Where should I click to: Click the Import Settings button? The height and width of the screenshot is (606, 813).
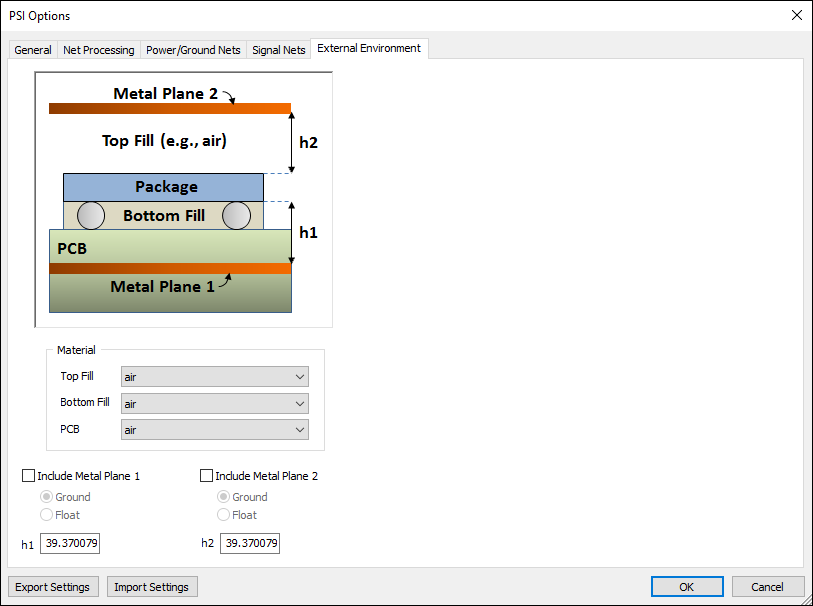click(151, 586)
